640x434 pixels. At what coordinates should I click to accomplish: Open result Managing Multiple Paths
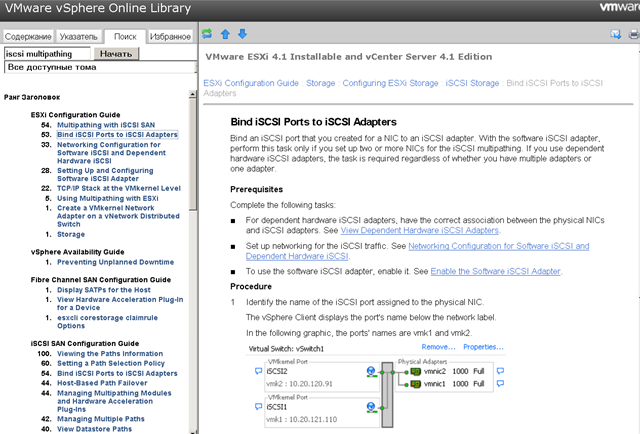point(100,419)
